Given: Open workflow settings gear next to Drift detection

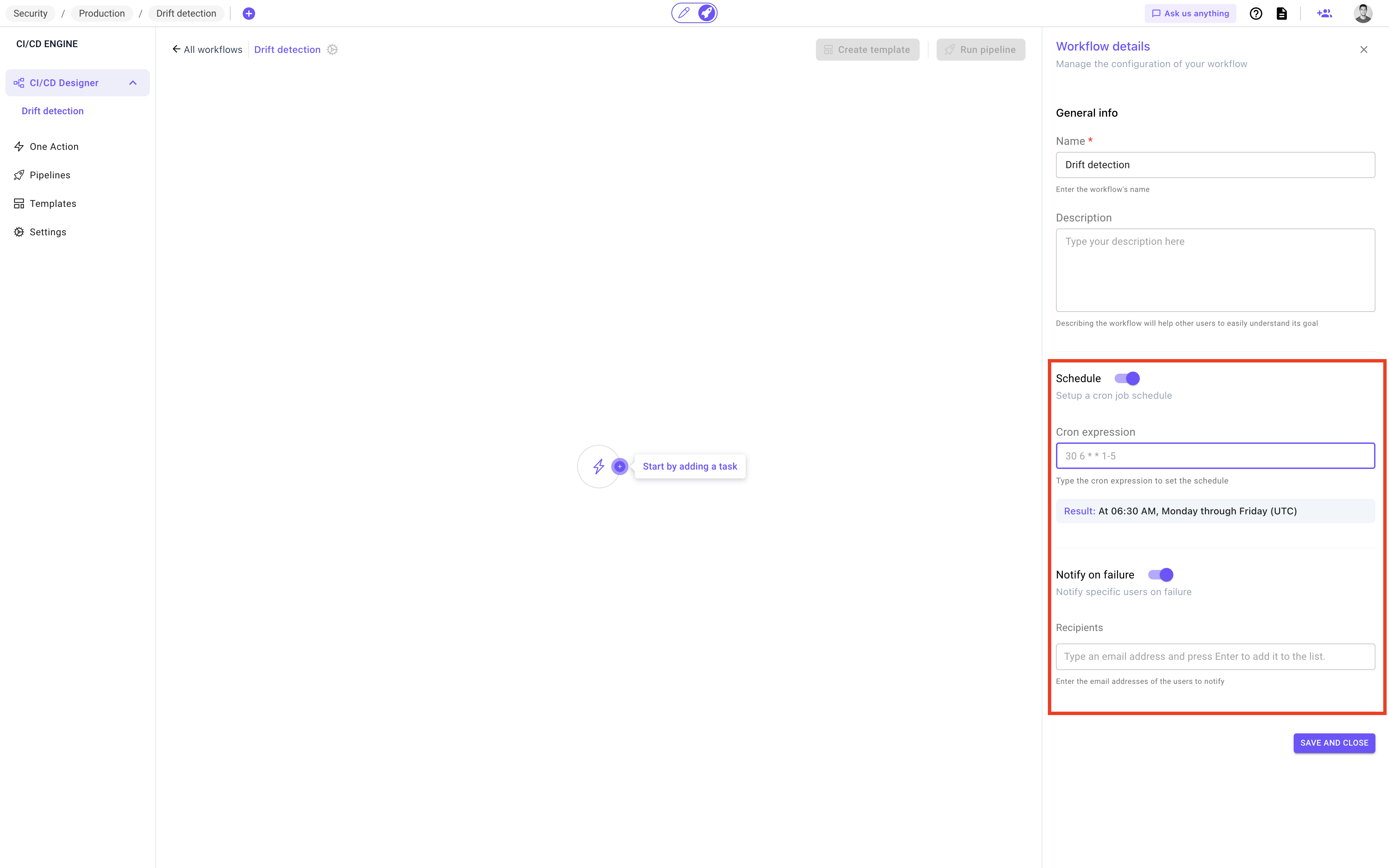Looking at the screenshot, I should (332, 50).
